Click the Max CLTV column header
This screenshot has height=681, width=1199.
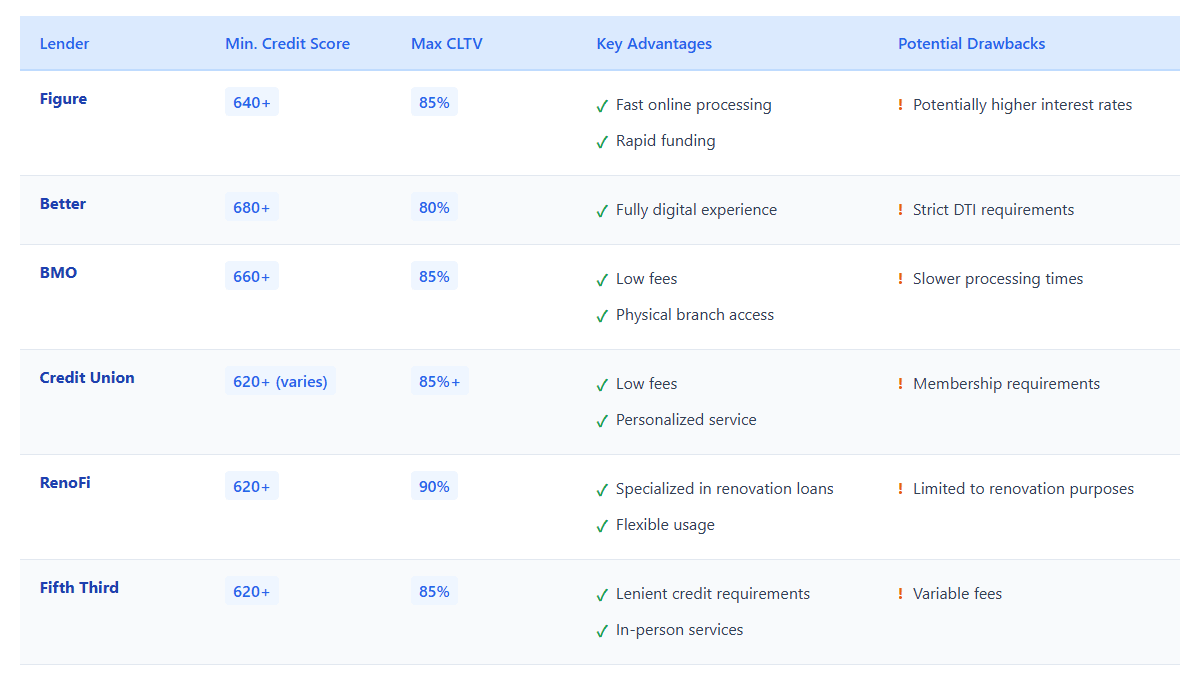coord(446,44)
